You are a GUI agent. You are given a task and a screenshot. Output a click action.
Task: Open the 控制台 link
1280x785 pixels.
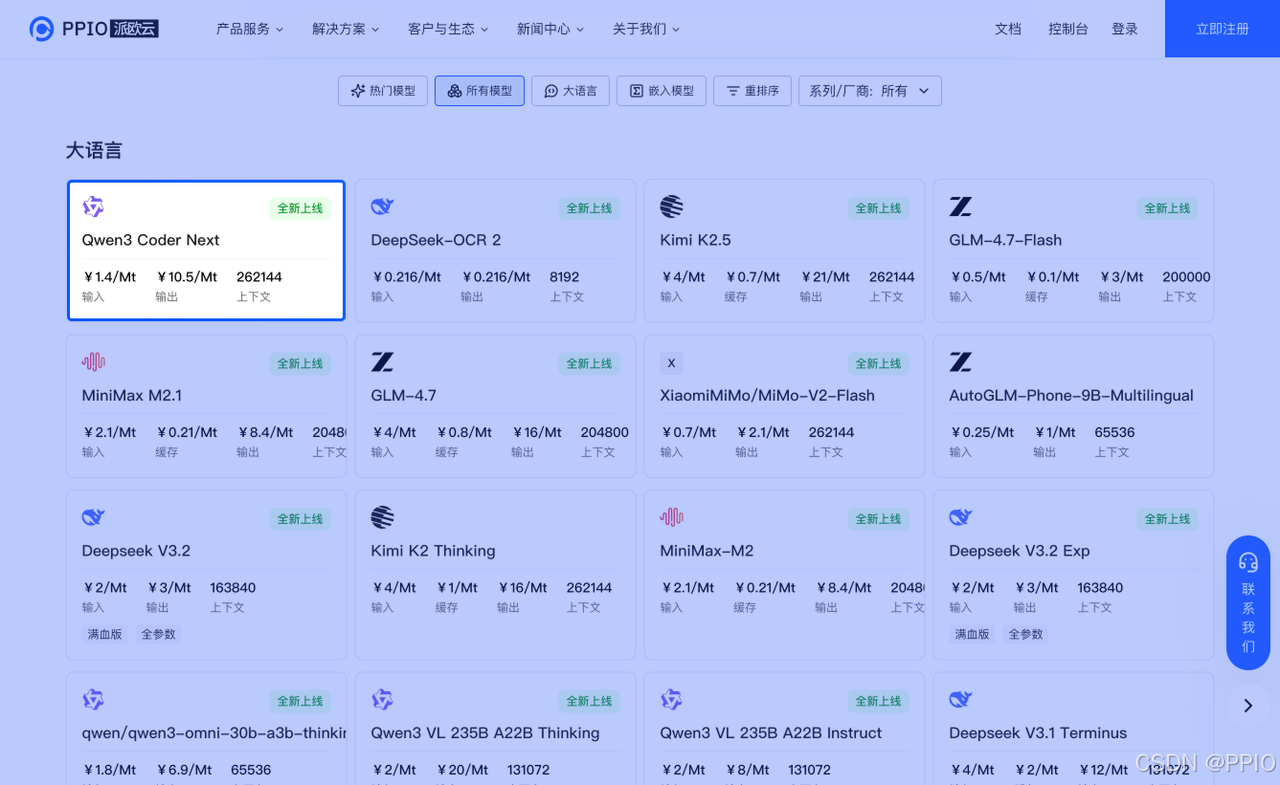pyautogui.click(x=1068, y=29)
